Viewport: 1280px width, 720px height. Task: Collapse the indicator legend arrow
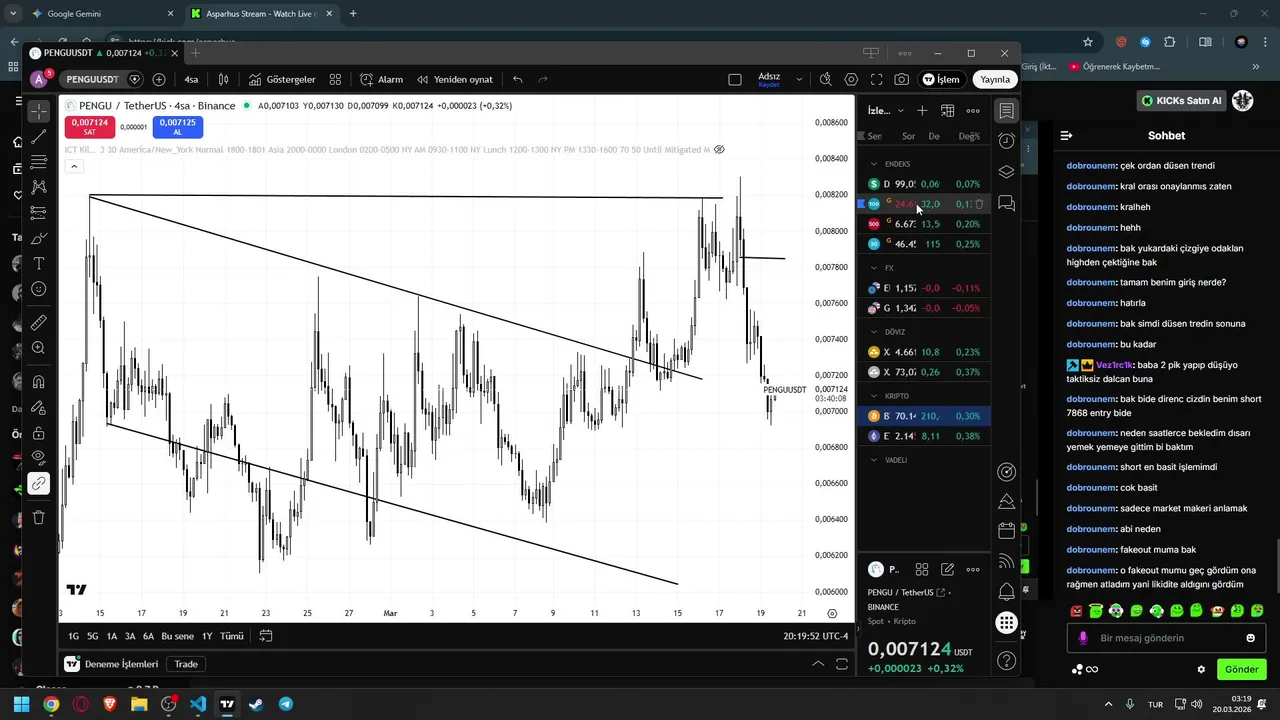[73, 166]
